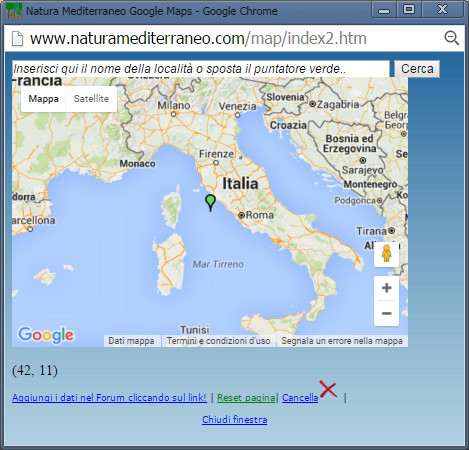Zoom in with the plus button
Viewport: 469px width, 450px height.
(386, 288)
